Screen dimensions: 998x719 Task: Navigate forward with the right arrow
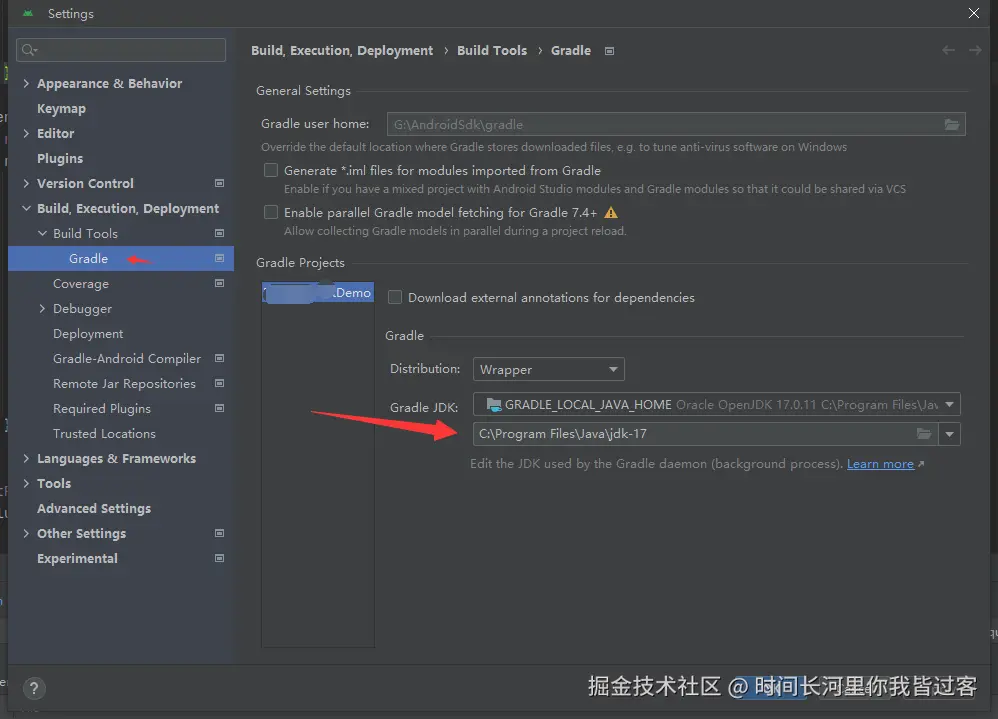coord(975,50)
